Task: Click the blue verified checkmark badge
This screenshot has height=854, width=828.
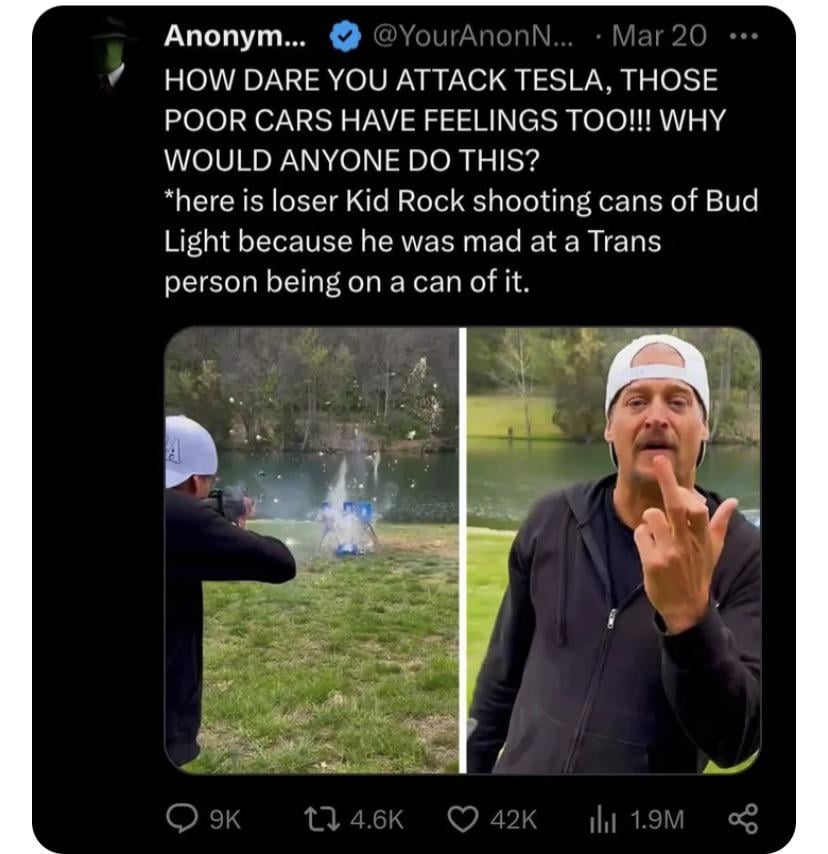Action: [x=346, y=36]
